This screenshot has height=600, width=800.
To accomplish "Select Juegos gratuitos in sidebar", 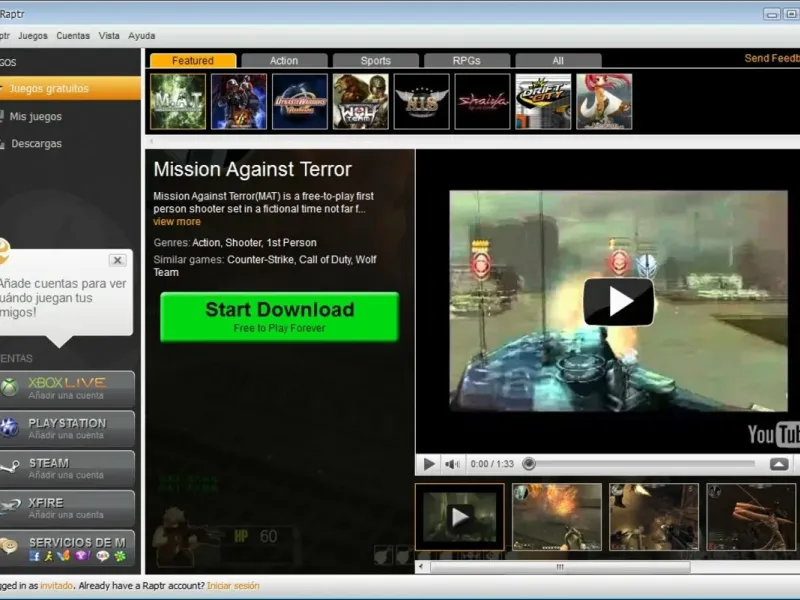I will [70, 88].
